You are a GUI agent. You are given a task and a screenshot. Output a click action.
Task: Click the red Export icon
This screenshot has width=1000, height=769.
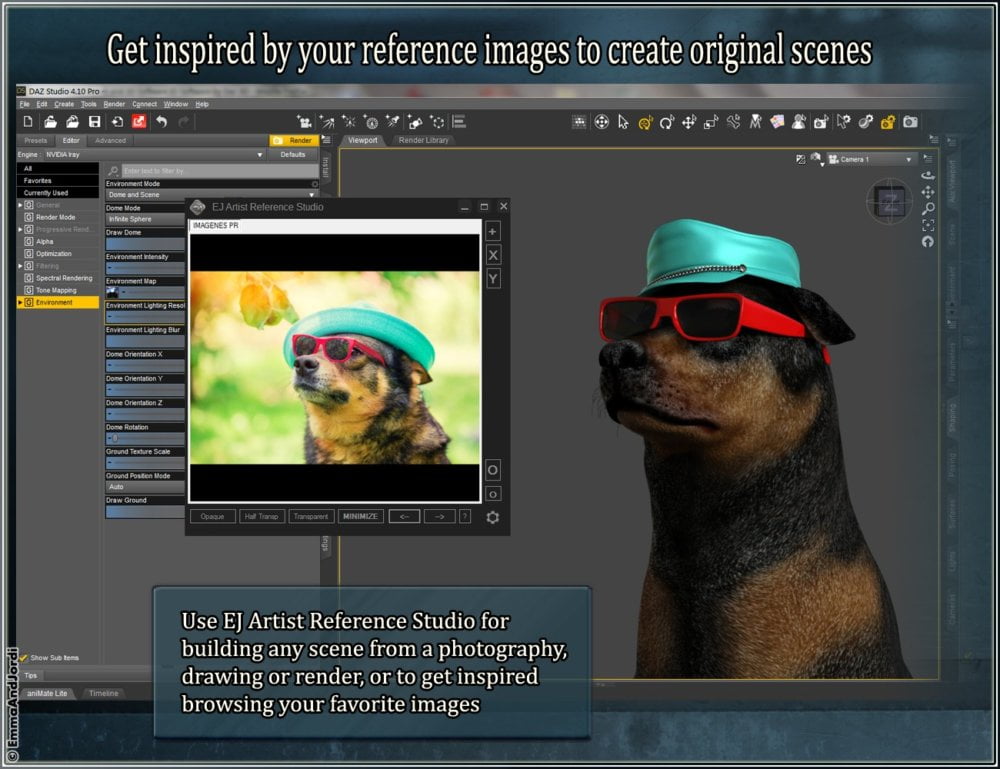tap(139, 121)
